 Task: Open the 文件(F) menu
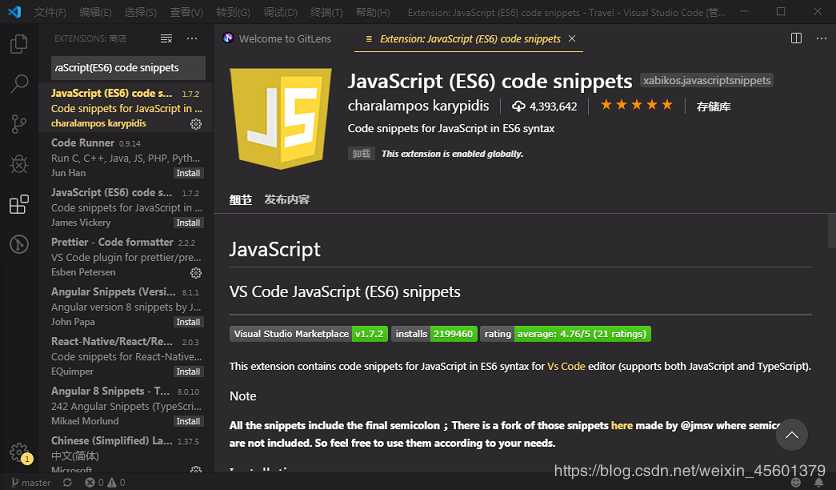point(49,13)
